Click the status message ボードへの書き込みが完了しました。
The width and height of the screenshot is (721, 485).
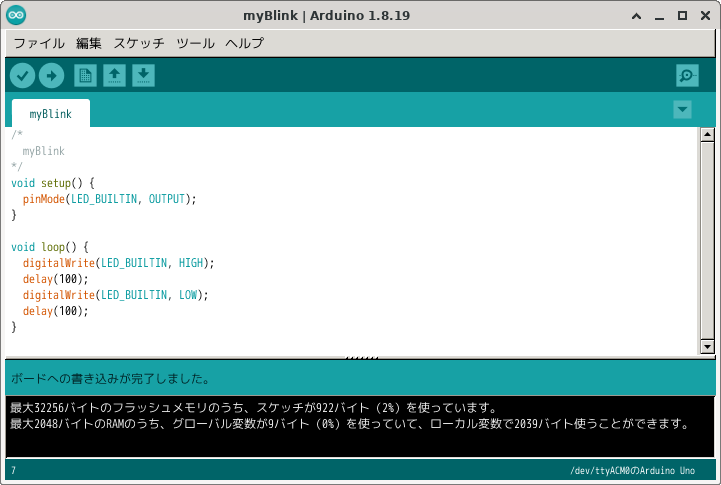tap(110, 379)
